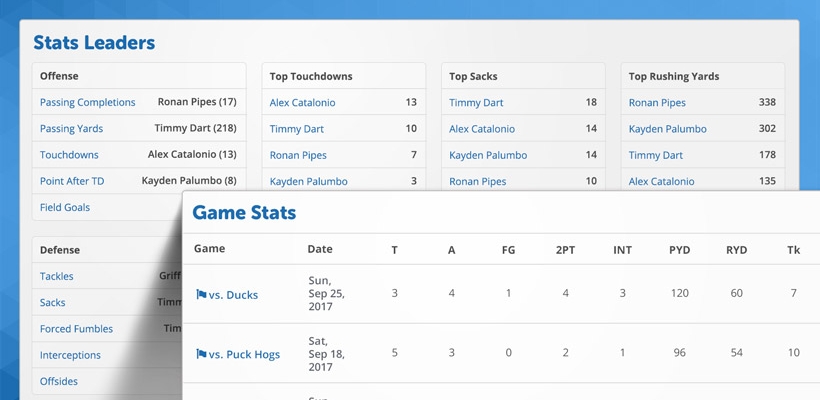The height and width of the screenshot is (400, 820).
Task: Click the PYD column header
Action: coord(679,250)
